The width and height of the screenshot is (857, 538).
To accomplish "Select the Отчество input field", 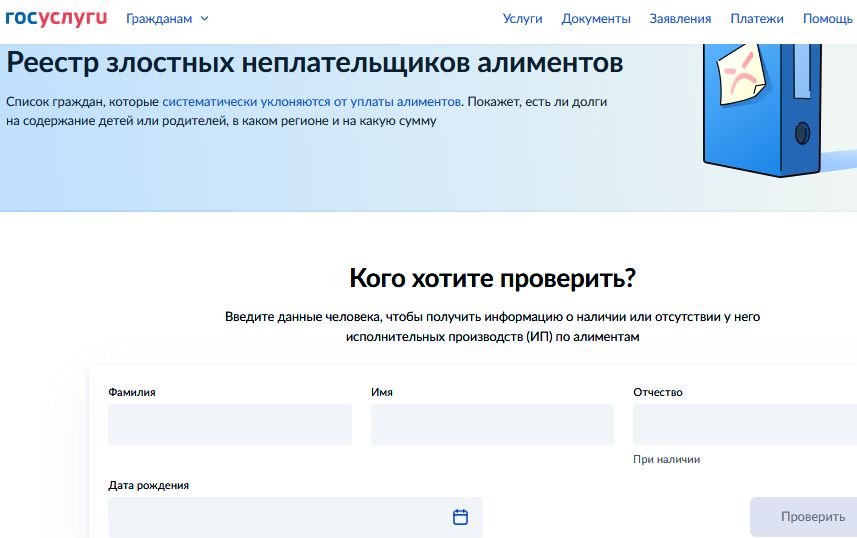I will click(744, 425).
